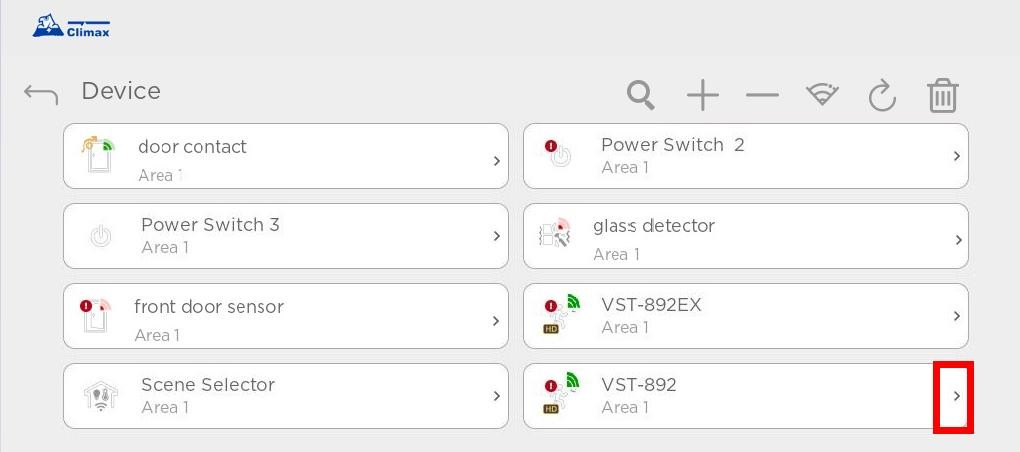
Task: Open the glass detector device entry
Action: pyautogui.click(x=745, y=236)
